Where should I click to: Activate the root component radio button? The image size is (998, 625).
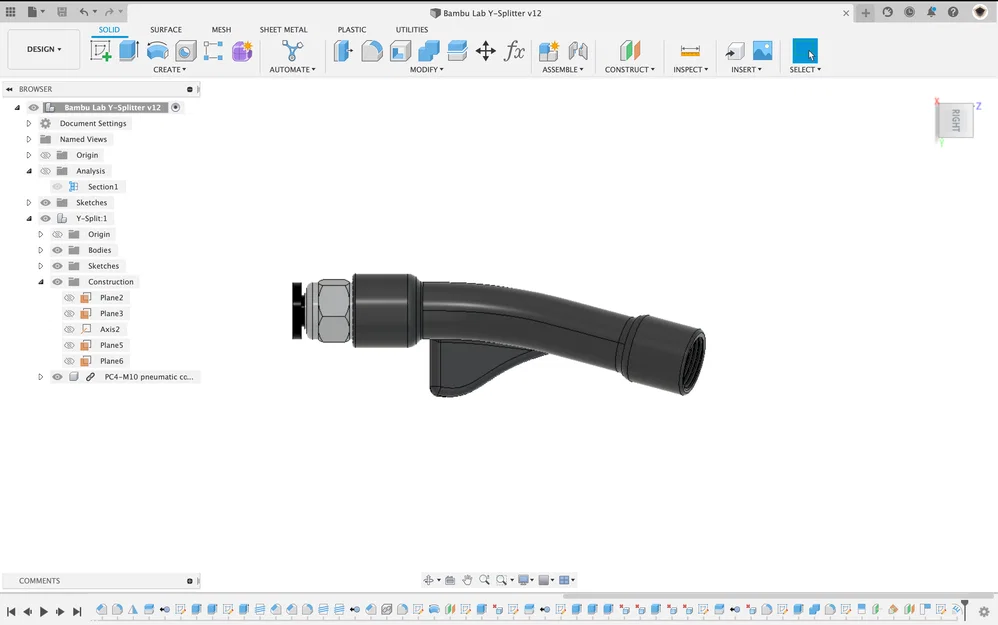tap(176, 108)
